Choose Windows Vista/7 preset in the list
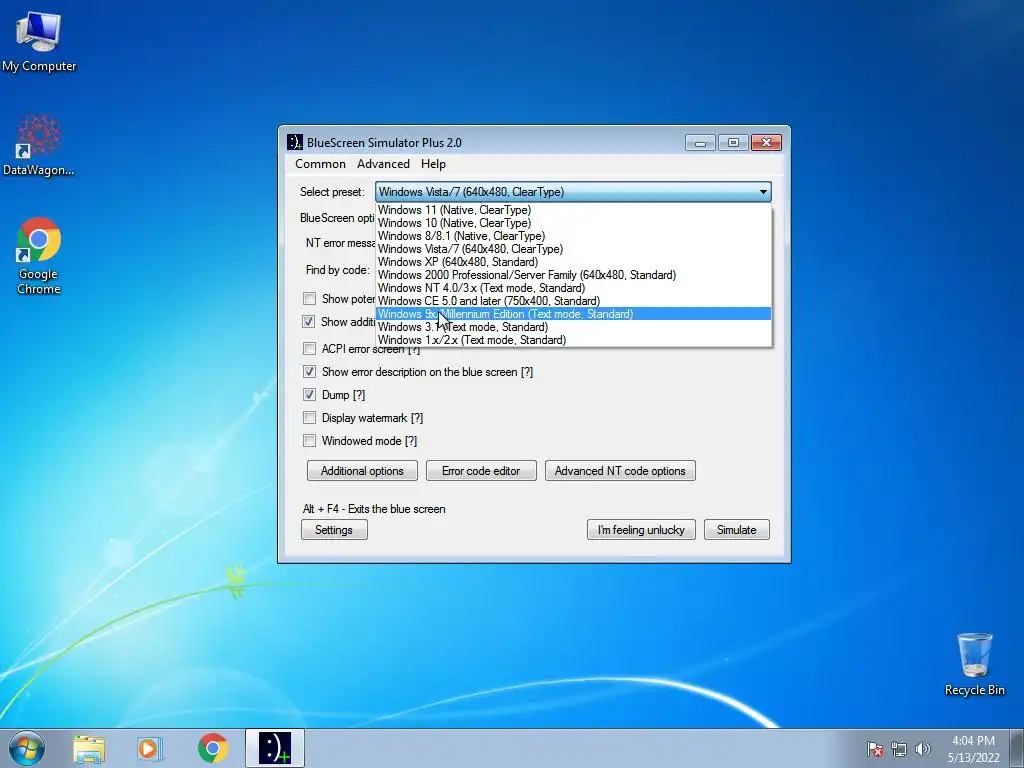The image size is (1024, 768). click(x=573, y=249)
